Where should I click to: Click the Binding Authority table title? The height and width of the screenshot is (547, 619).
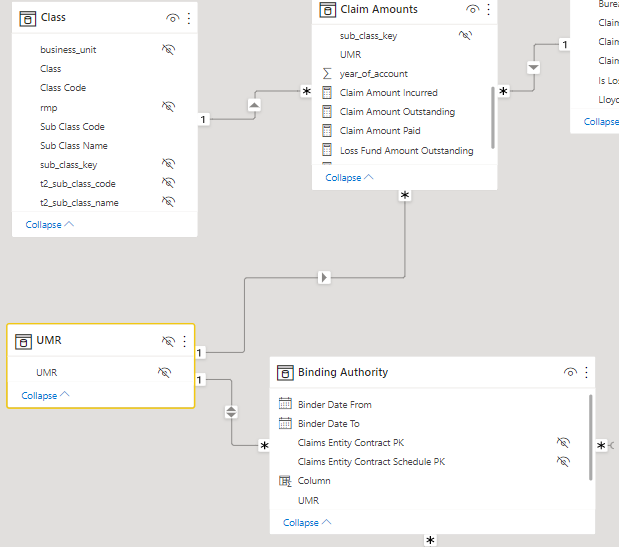[x=343, y=372]
